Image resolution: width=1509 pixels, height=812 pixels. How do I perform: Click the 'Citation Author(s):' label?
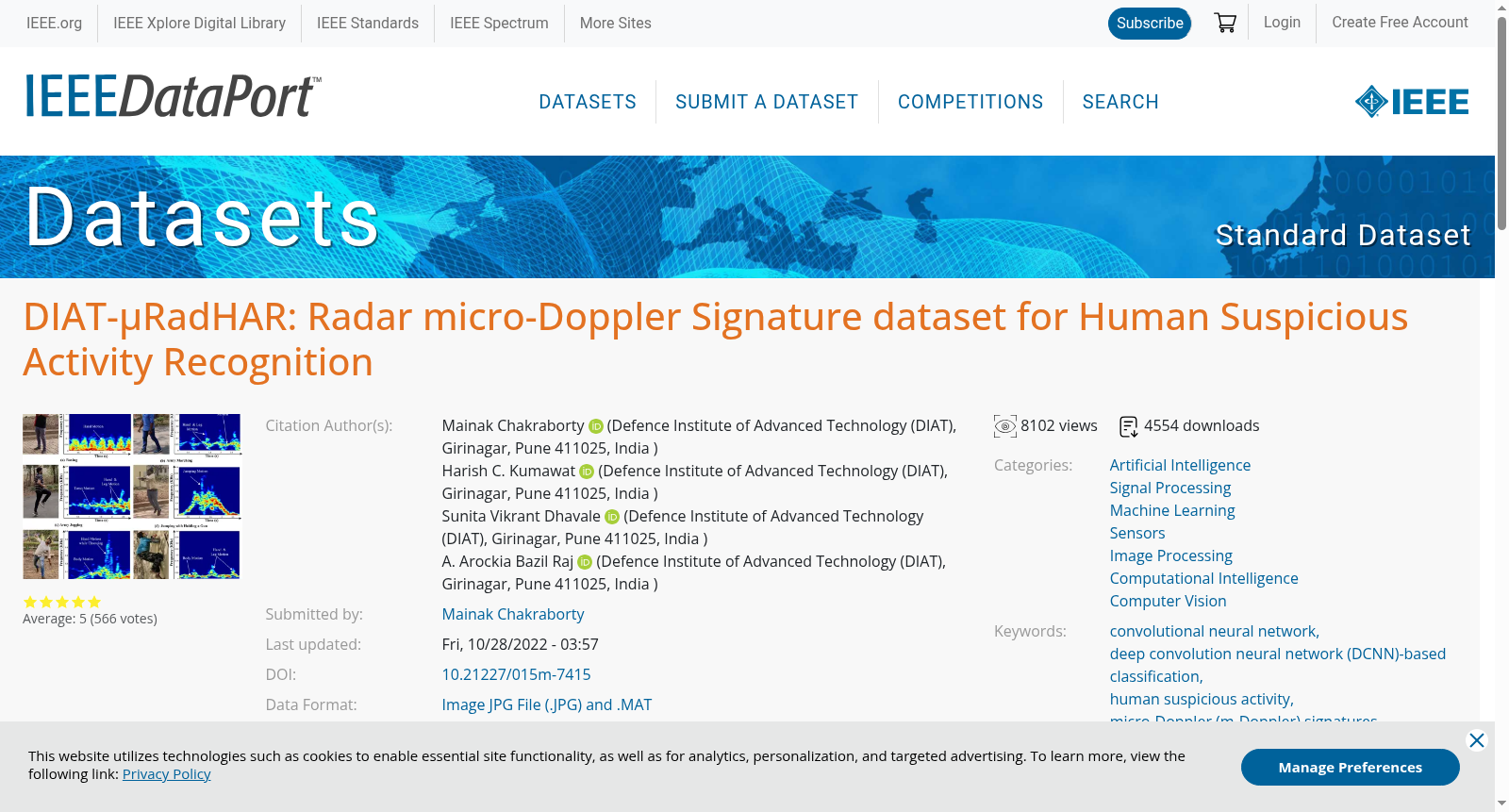(329, 426)
